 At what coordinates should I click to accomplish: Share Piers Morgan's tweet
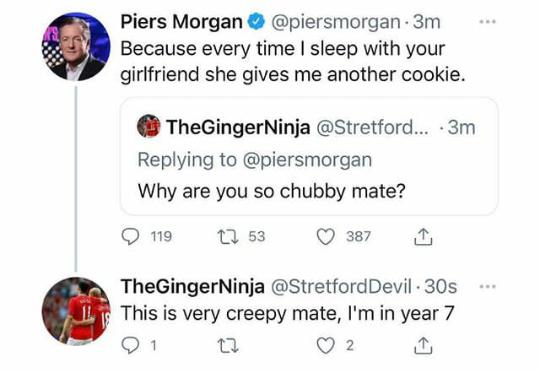pyautogui.click(x=423, y=237)
